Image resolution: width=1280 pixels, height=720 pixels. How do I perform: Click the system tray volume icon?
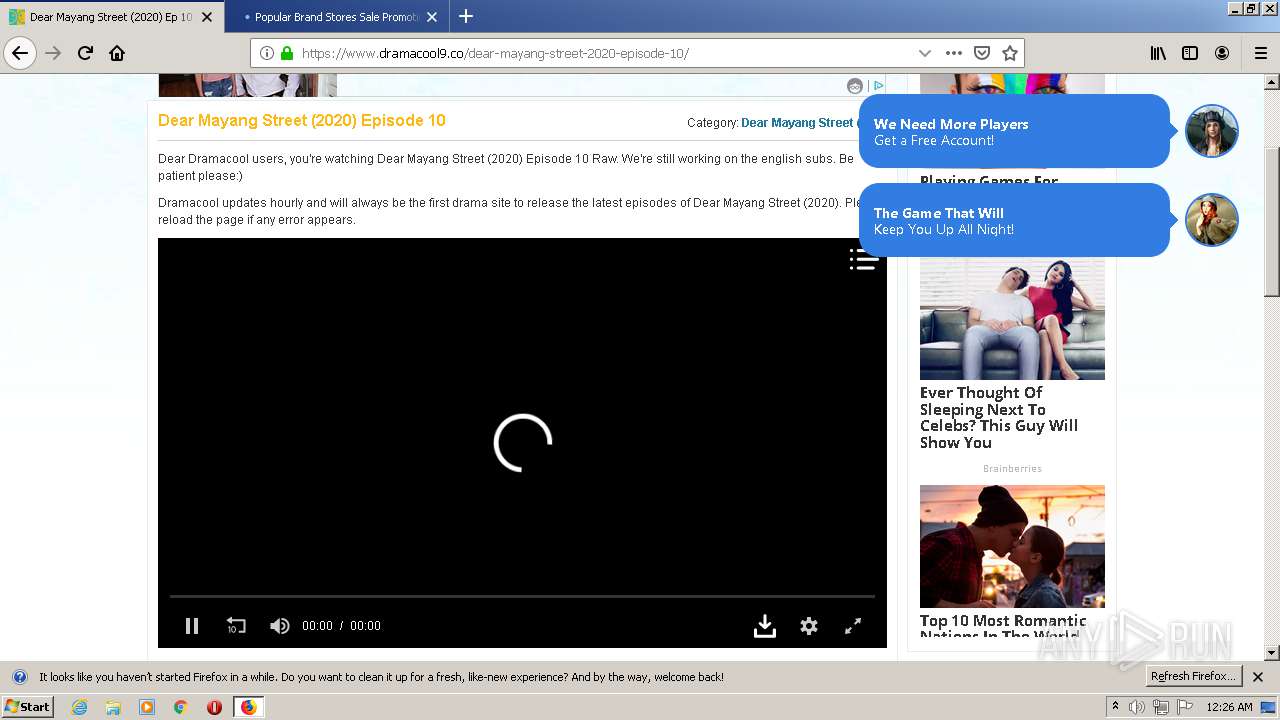click(1137, 707)
